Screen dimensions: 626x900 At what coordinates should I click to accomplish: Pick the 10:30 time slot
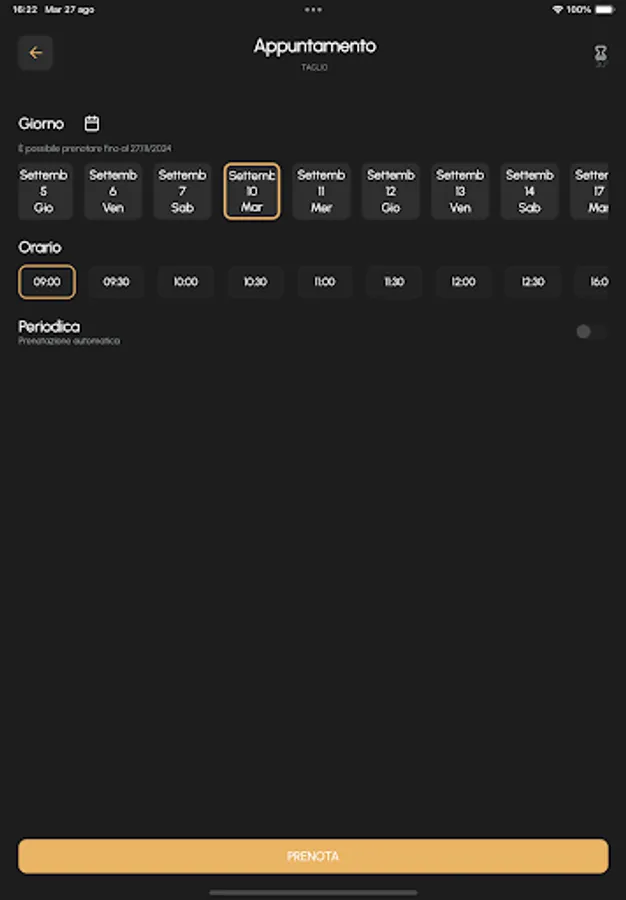255,282
